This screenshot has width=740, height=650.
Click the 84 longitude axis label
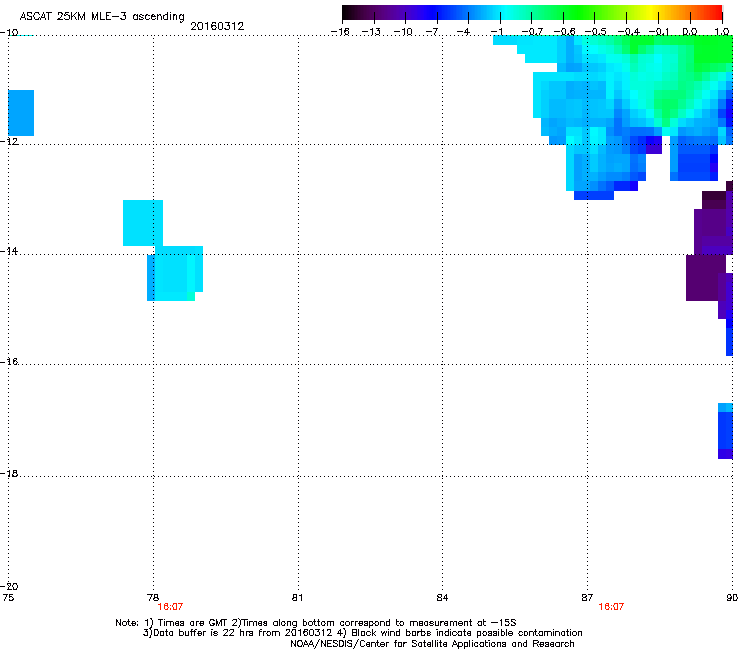tap(442, 598)
